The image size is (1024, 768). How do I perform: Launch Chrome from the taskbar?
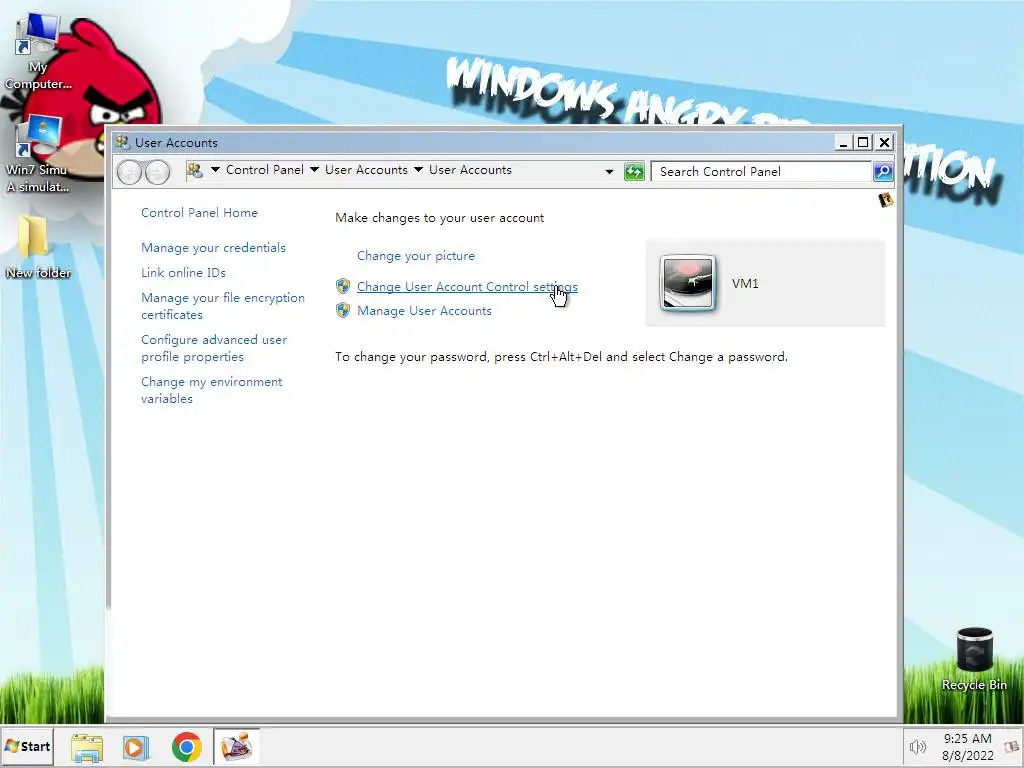click(x=187, y=747)
